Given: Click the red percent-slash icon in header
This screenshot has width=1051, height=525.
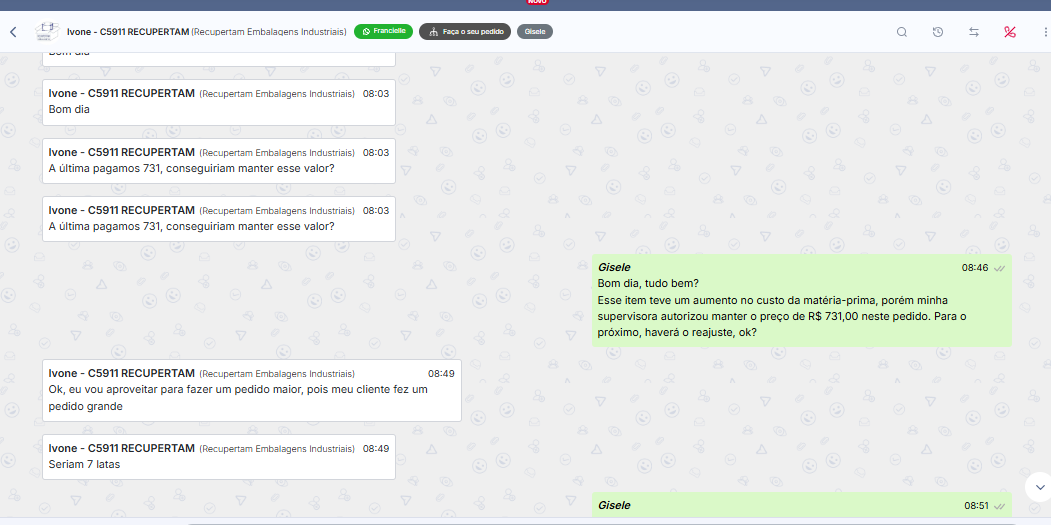Looking at the screenshot, I should [x=1010, y=32].
